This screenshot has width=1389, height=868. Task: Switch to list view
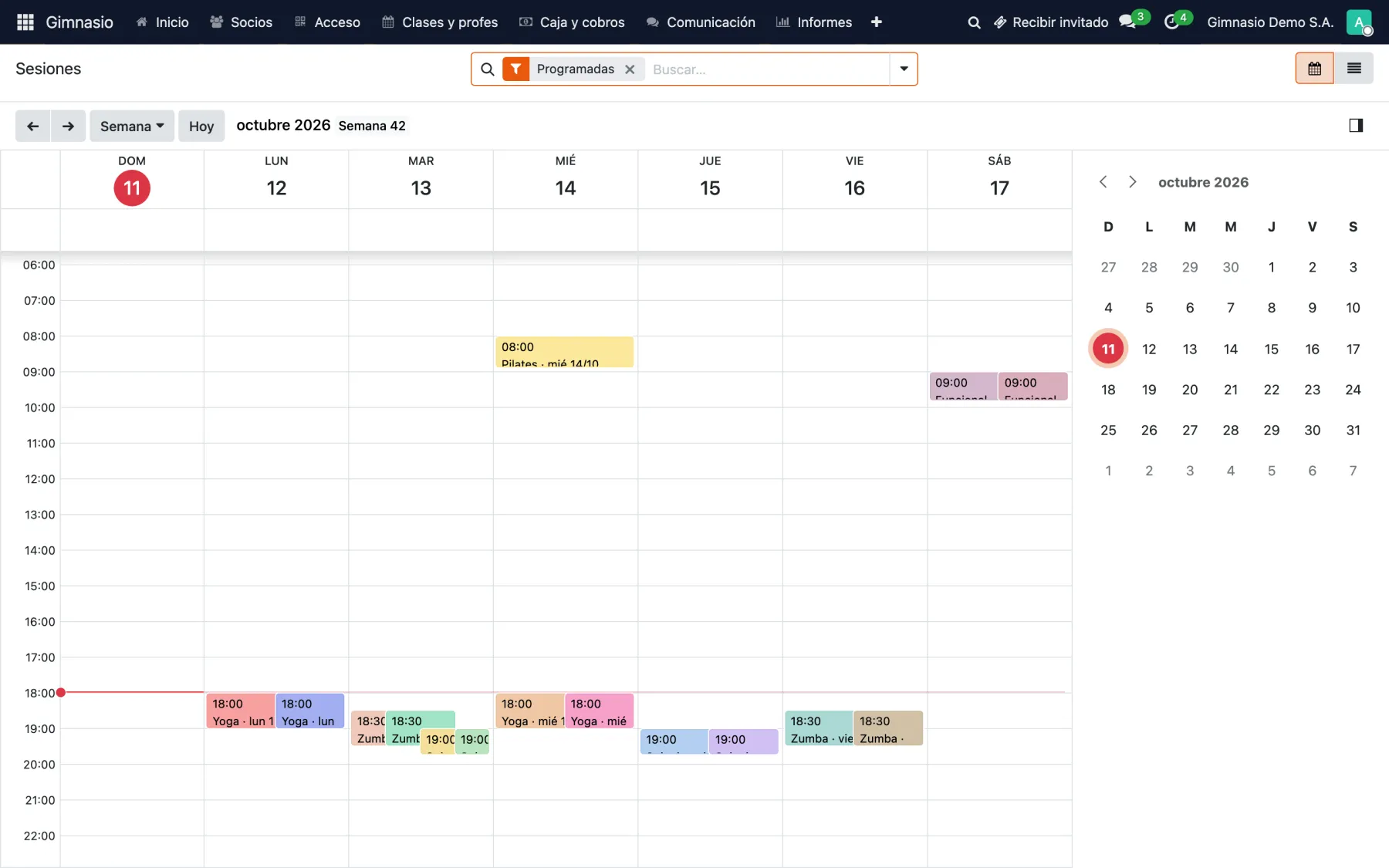pos(1354,69)
